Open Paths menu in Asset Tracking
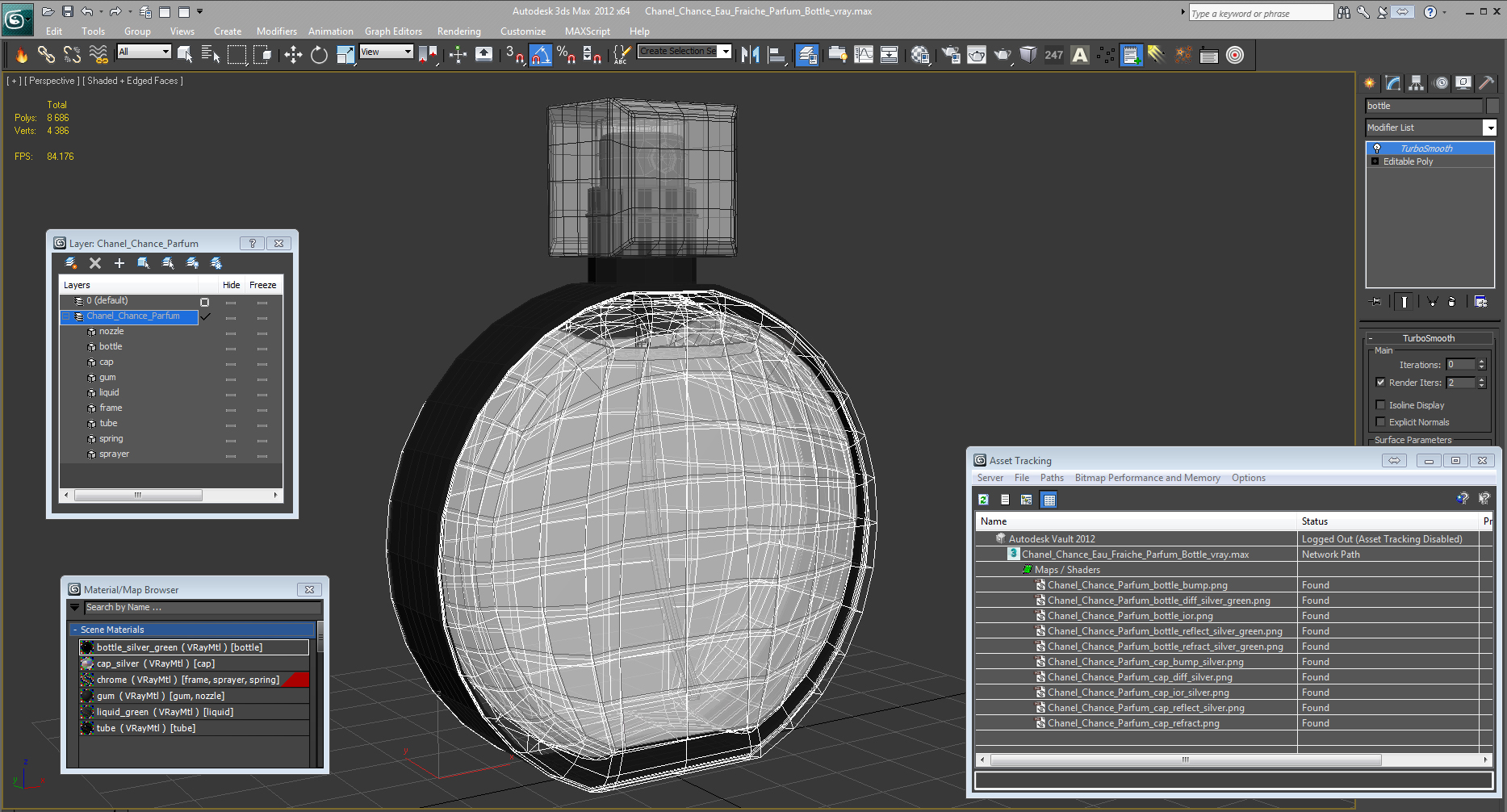1507x812 pixels. [x=1052, y=478]
